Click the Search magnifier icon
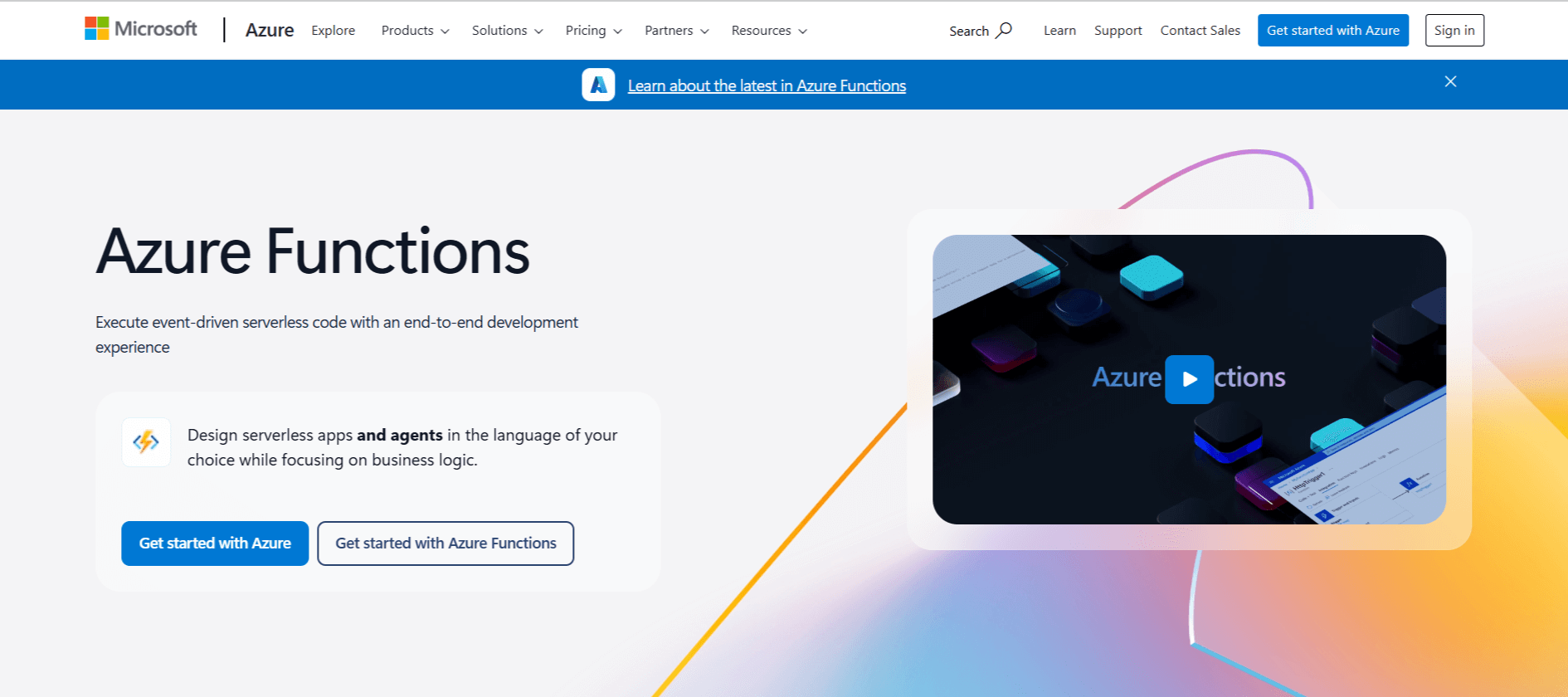 [x=1004, y=30]
